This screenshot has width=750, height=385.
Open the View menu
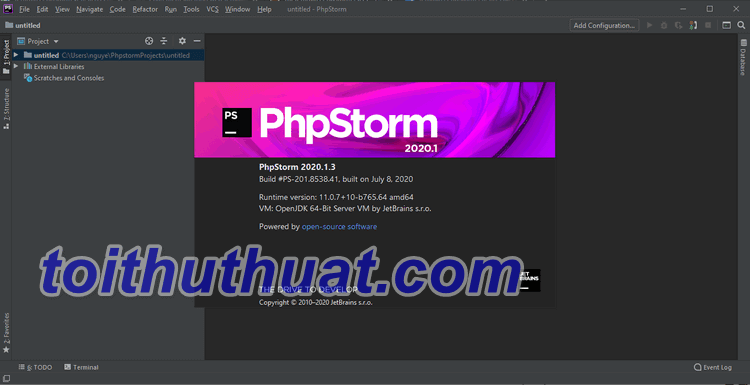coord(62,9)
